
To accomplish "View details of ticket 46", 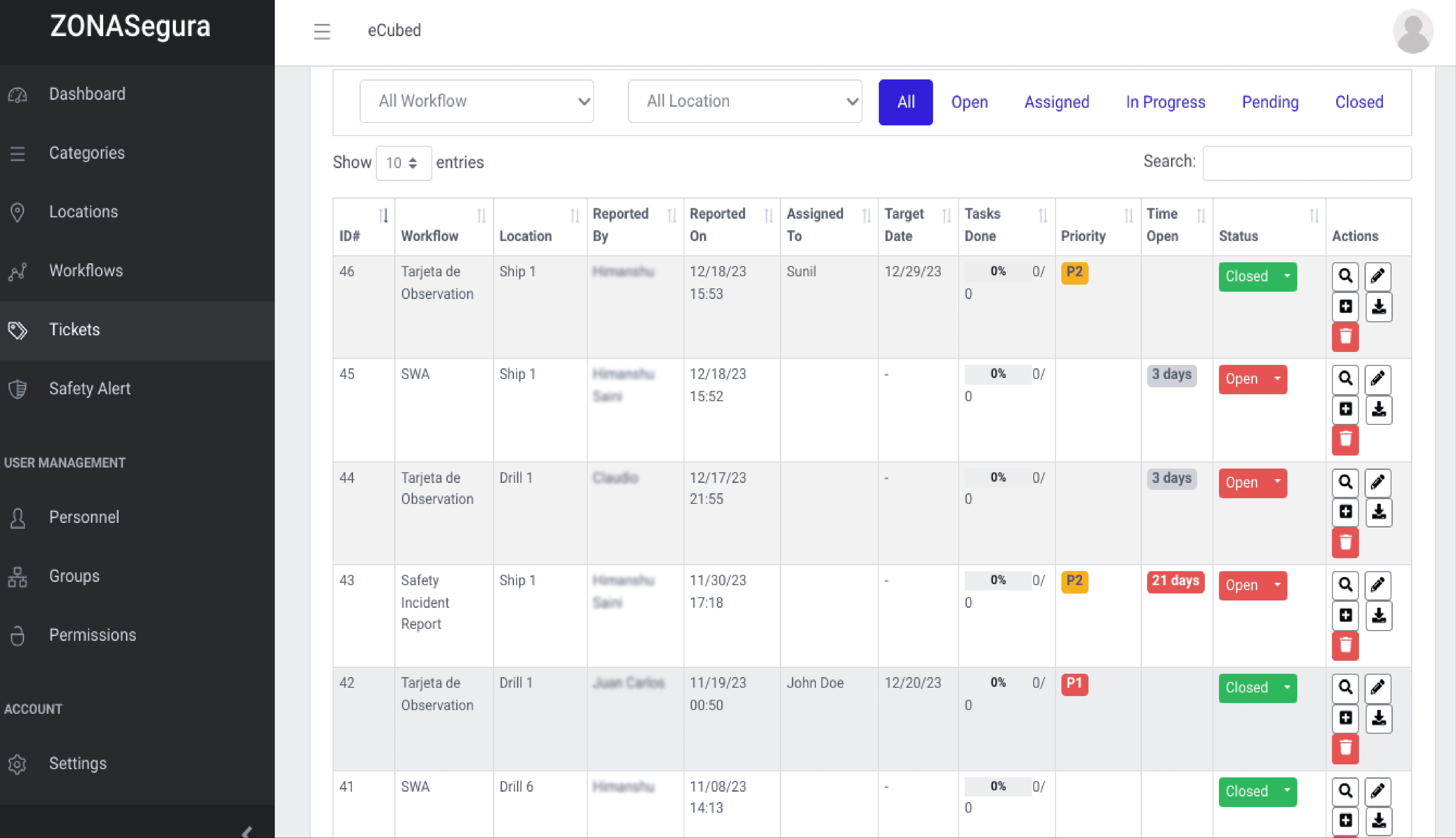I will [1345, 276].
